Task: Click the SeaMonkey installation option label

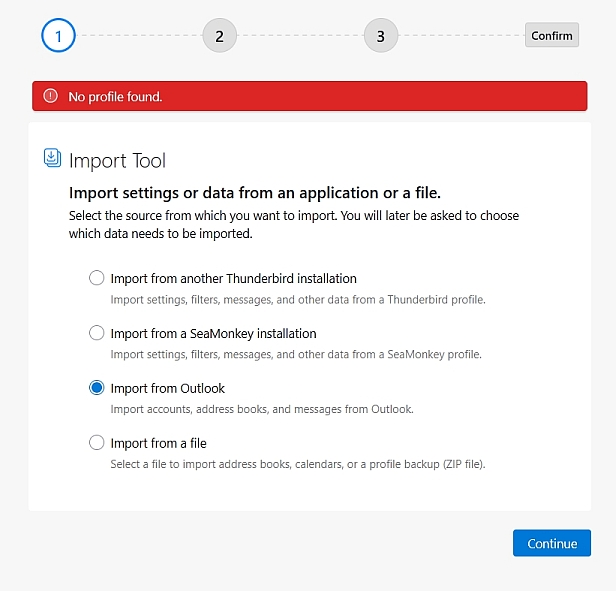Action: click(x=213, y=333)
